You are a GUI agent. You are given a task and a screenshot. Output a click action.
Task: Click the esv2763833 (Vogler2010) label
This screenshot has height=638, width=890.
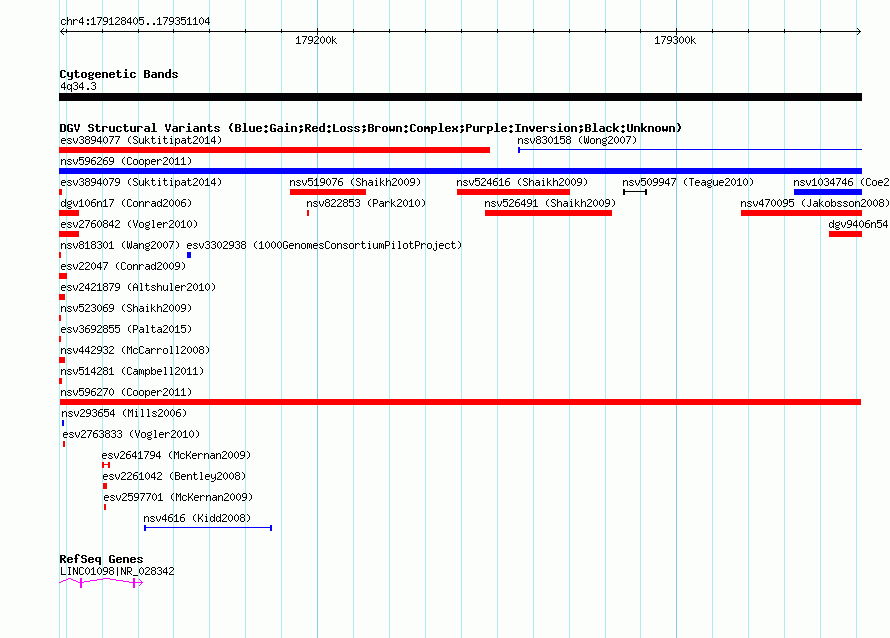tap(131, 434)
